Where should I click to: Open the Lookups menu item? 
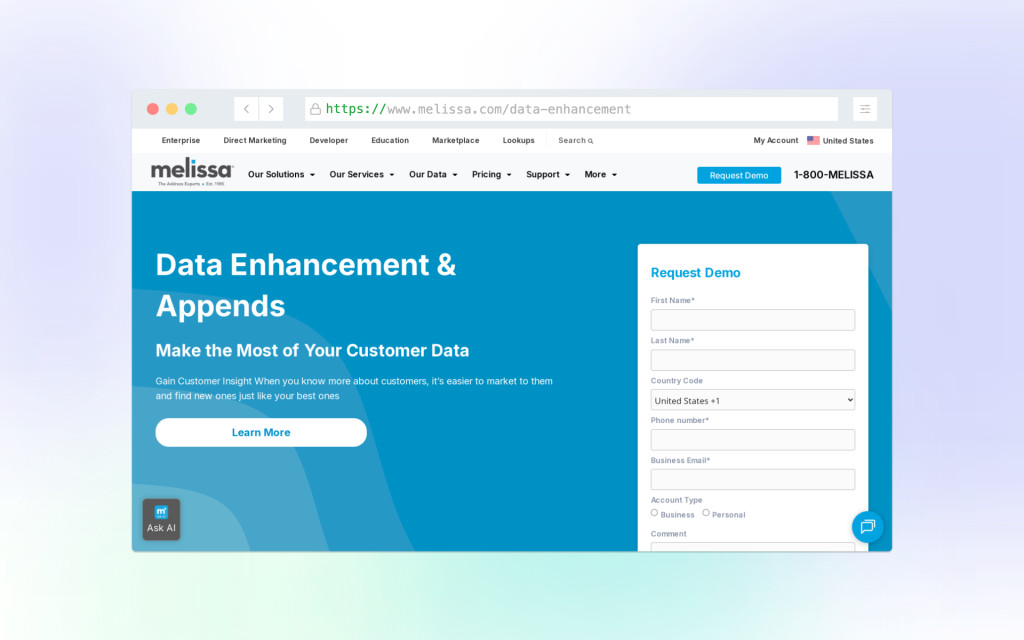(x=519, y=140)
